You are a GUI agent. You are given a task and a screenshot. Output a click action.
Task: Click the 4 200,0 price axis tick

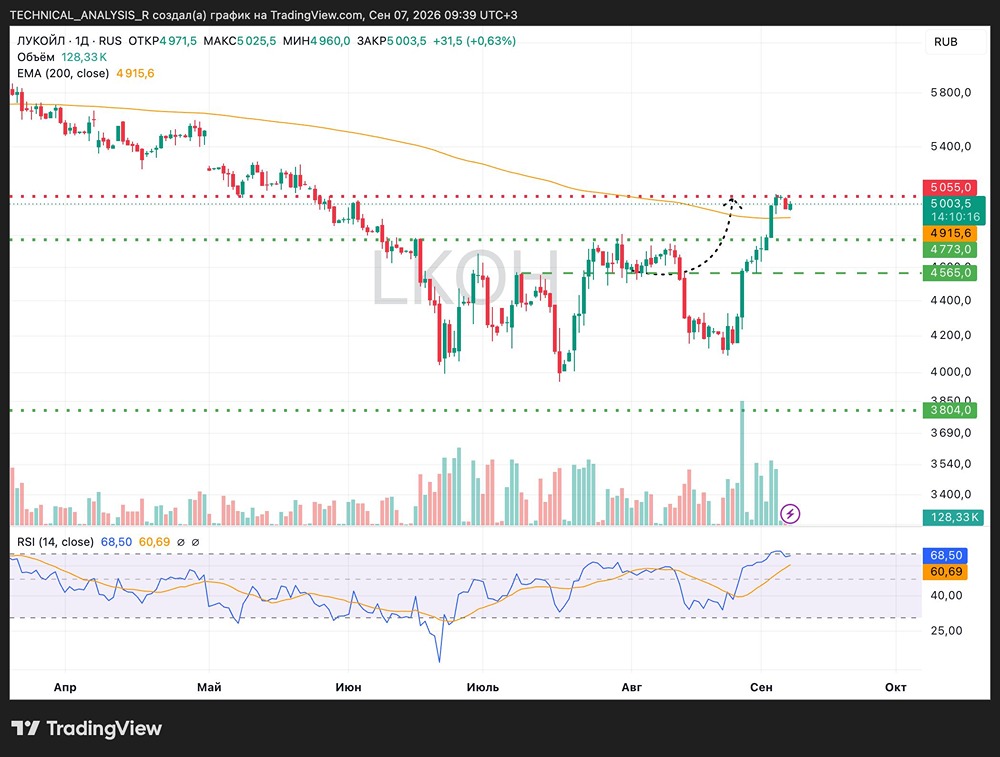tap(950, 335)
